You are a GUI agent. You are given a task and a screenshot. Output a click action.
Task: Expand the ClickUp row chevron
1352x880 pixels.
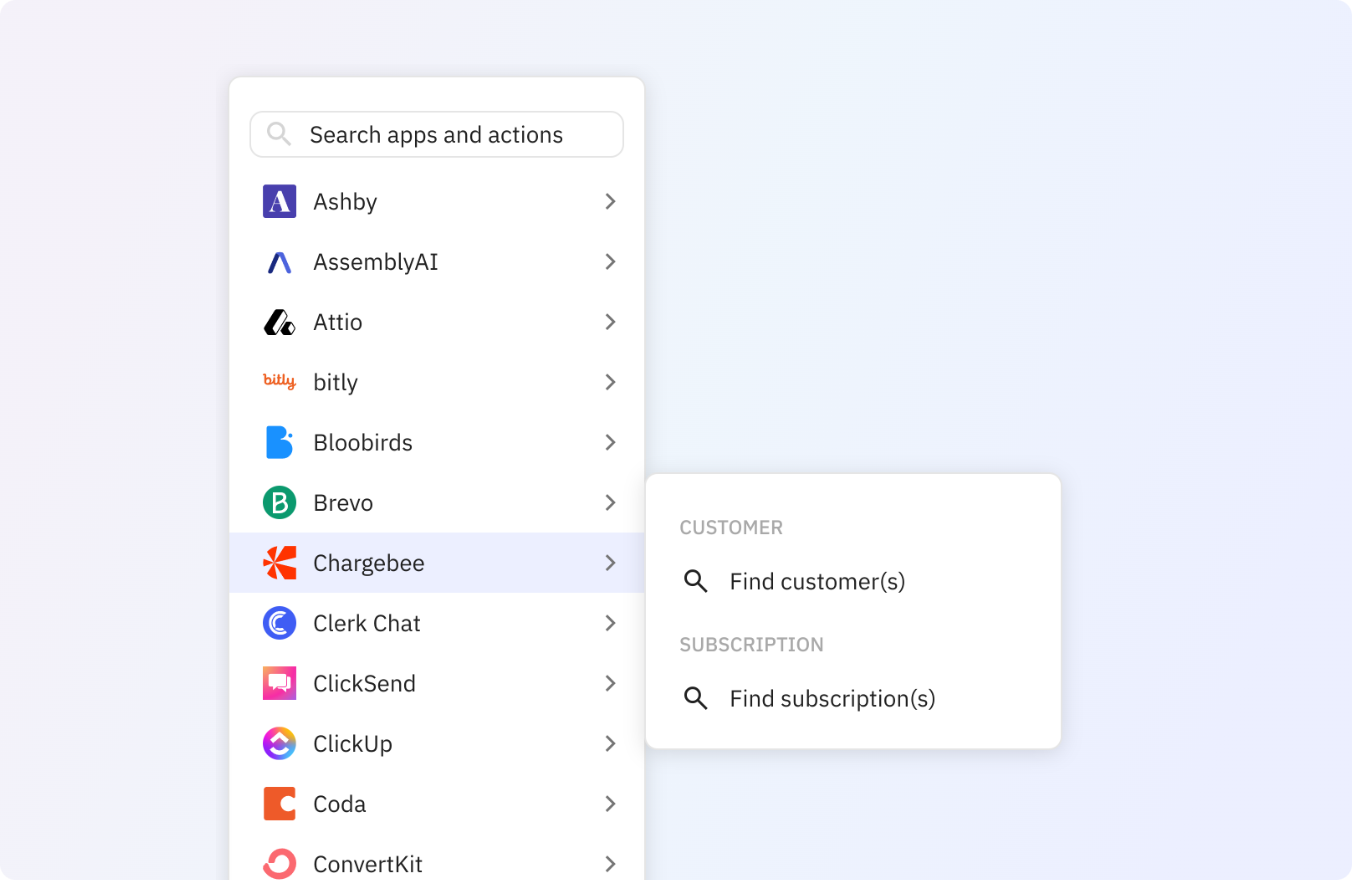[610, 743]
